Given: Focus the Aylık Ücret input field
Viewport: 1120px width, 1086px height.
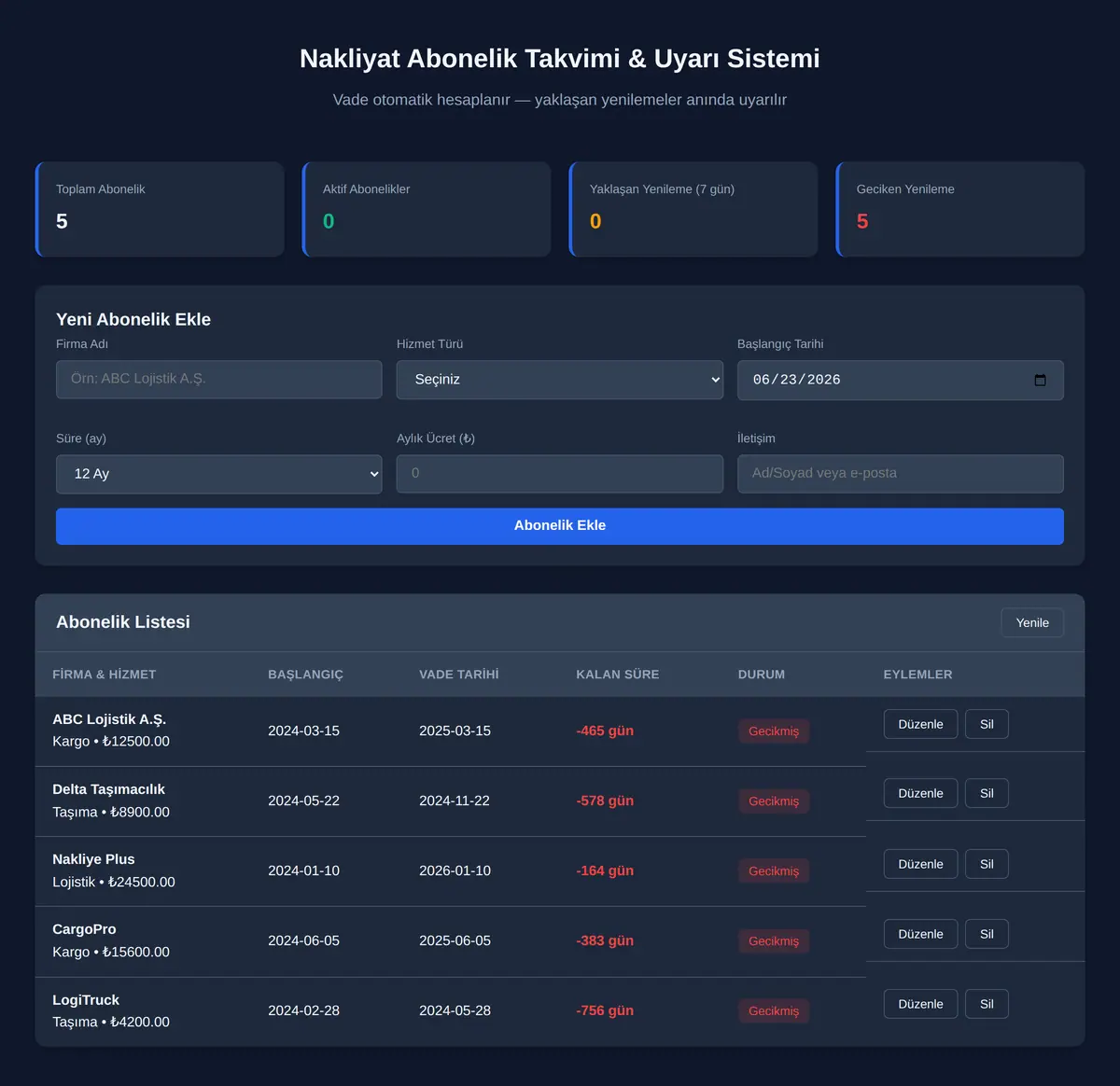Looking at the screenshot, I should point(560,474).
